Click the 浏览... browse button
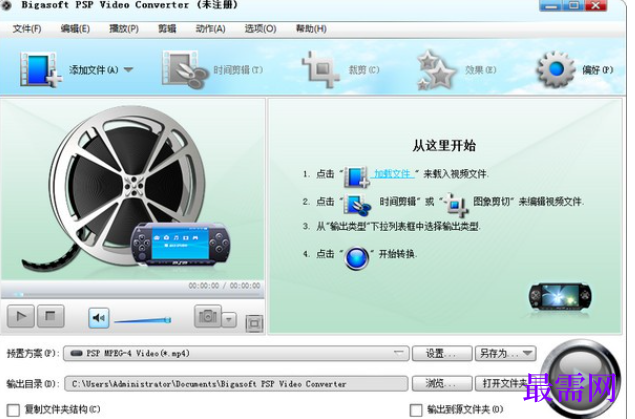Image resolution: width=635 pixels, height=419 pixels. [442, 383]
